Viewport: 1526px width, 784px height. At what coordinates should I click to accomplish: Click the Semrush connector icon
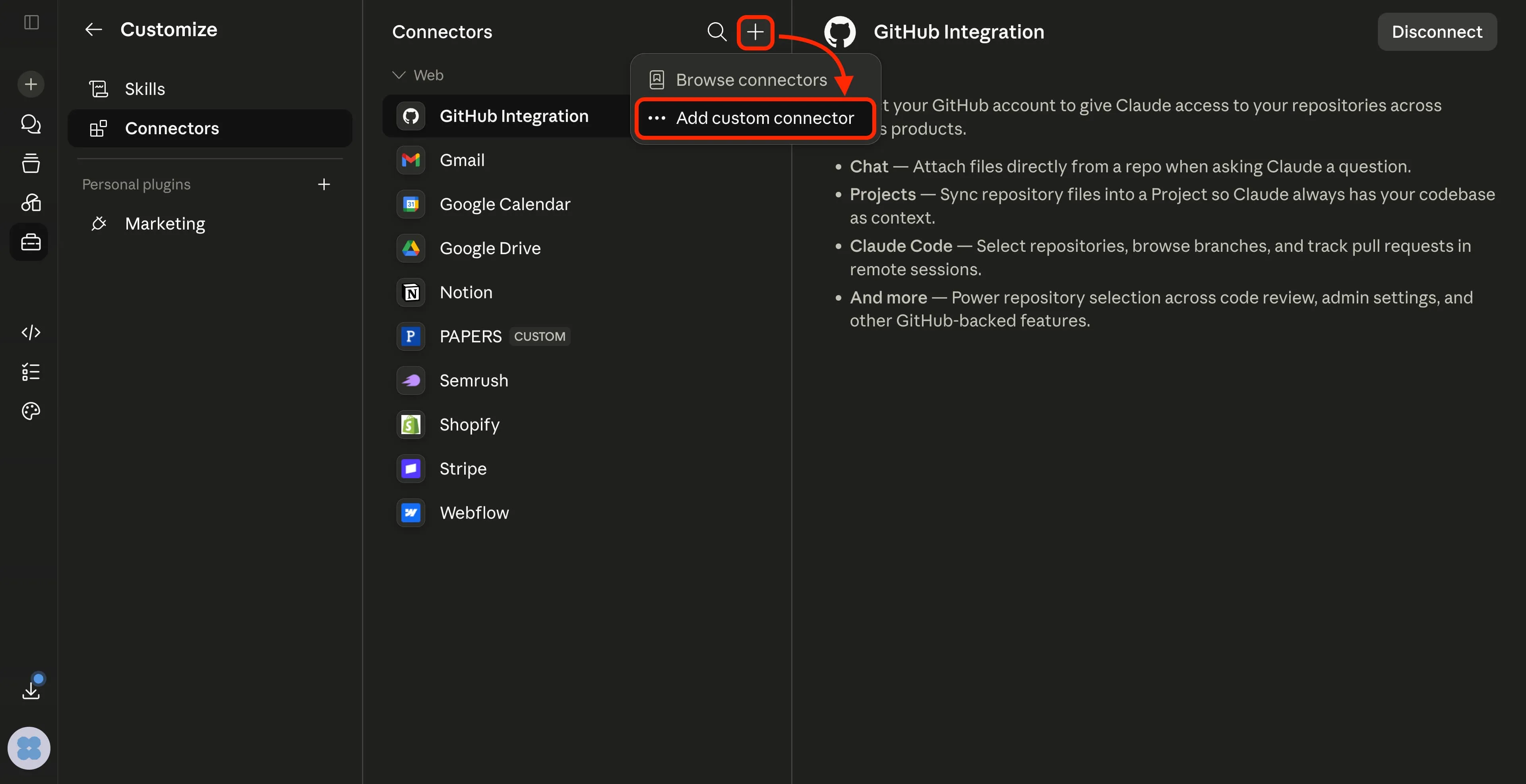point(411,381)
